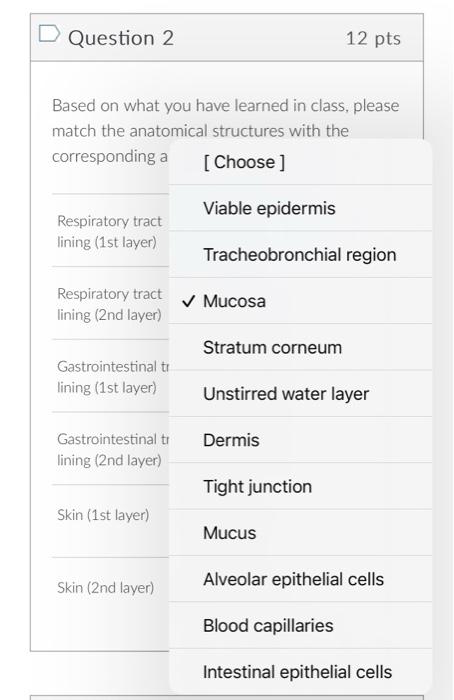Click the Question 2 heading
The image size is (454, 700).
(121, 38)
